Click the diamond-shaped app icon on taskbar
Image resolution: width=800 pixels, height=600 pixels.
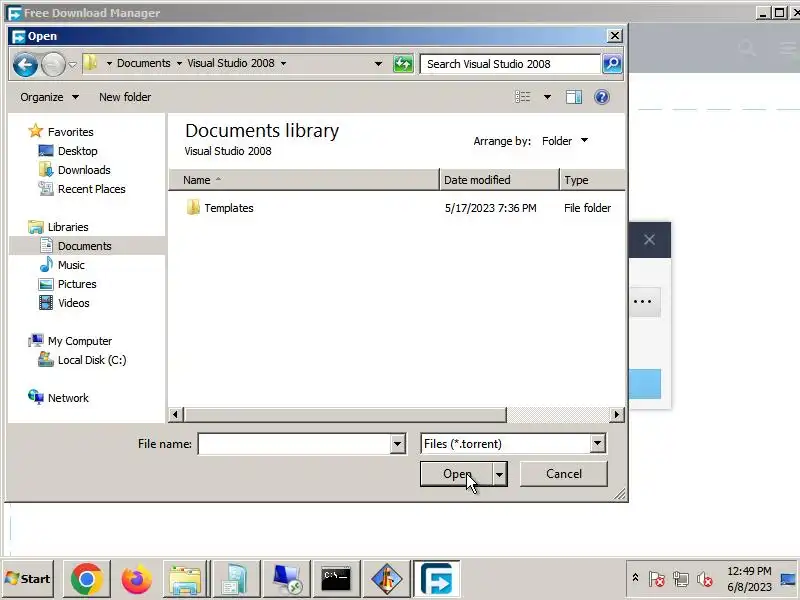[x=386, y=579]
